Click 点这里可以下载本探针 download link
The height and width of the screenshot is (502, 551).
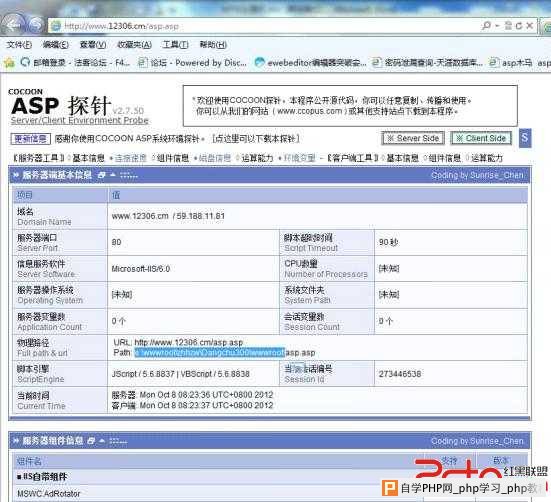[x=255, y=139]
